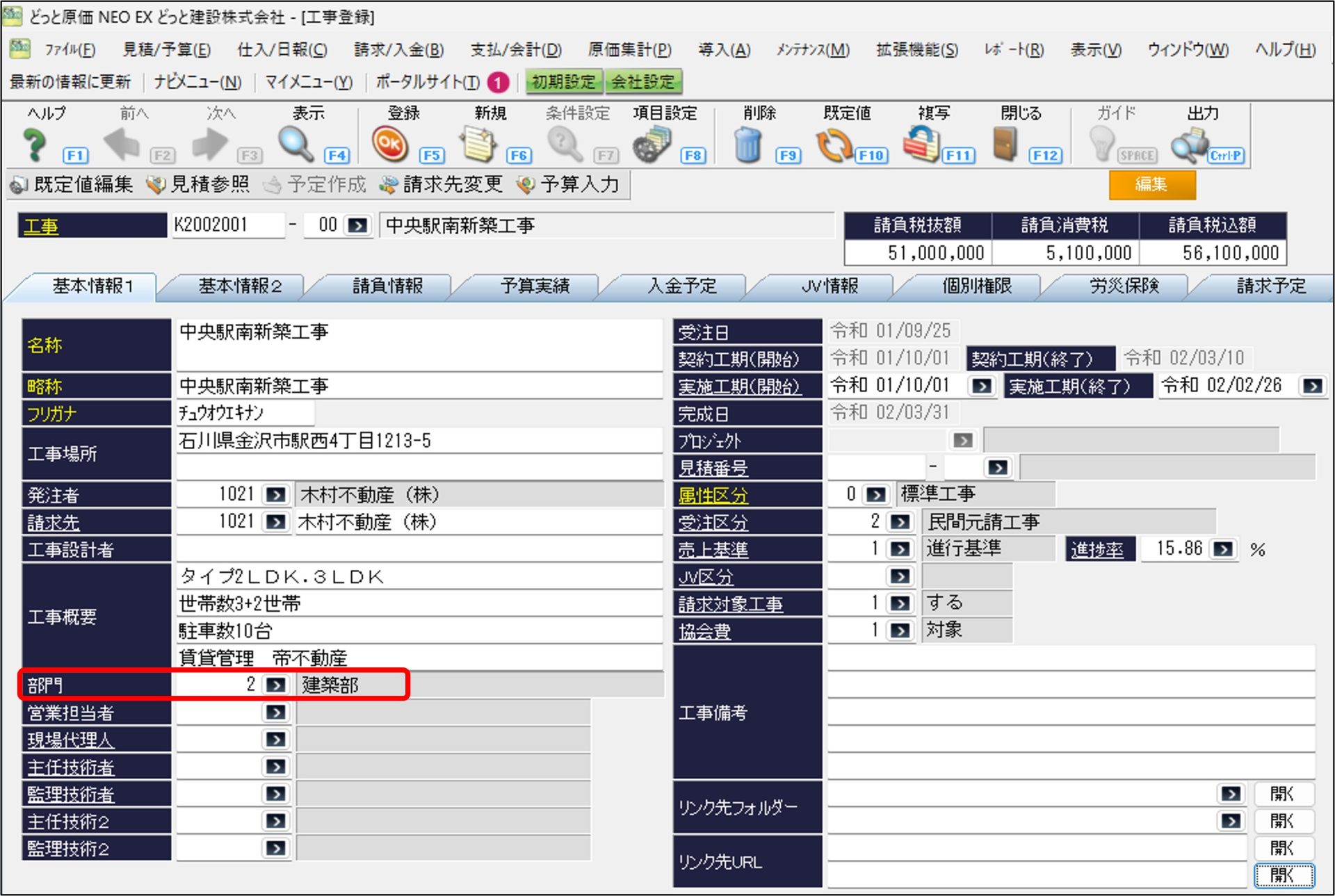Open the 原価集計(P) menu
The image size is (1335, 896).
click(629, 49)
